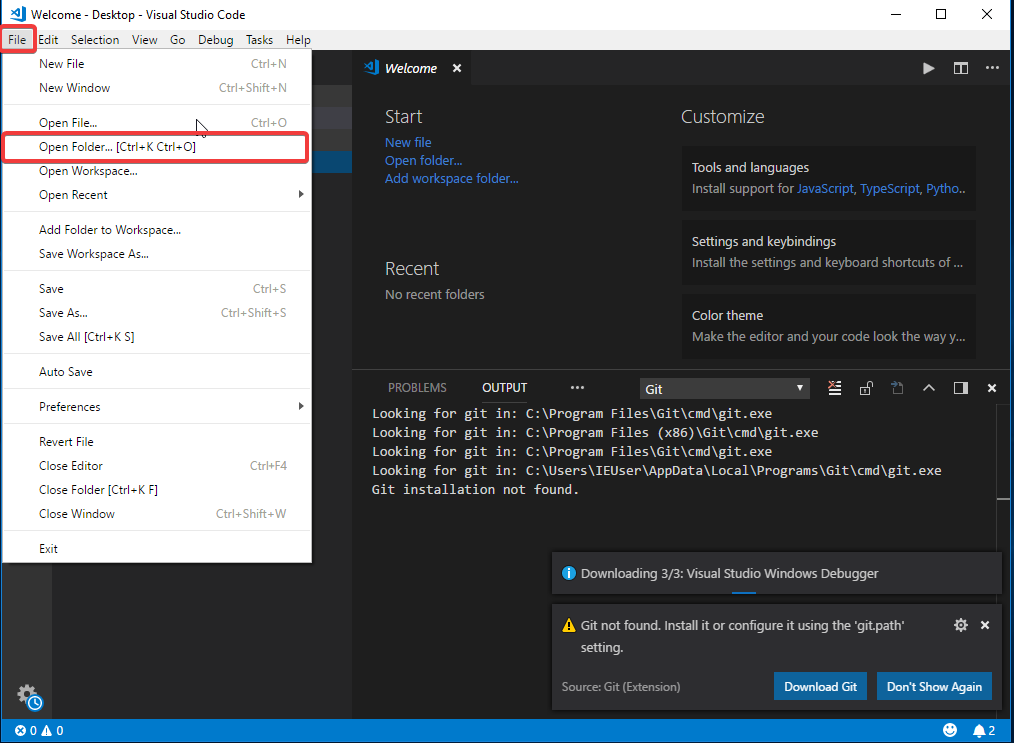Click the JavaScript link in Tools and languages

(825, 189)
